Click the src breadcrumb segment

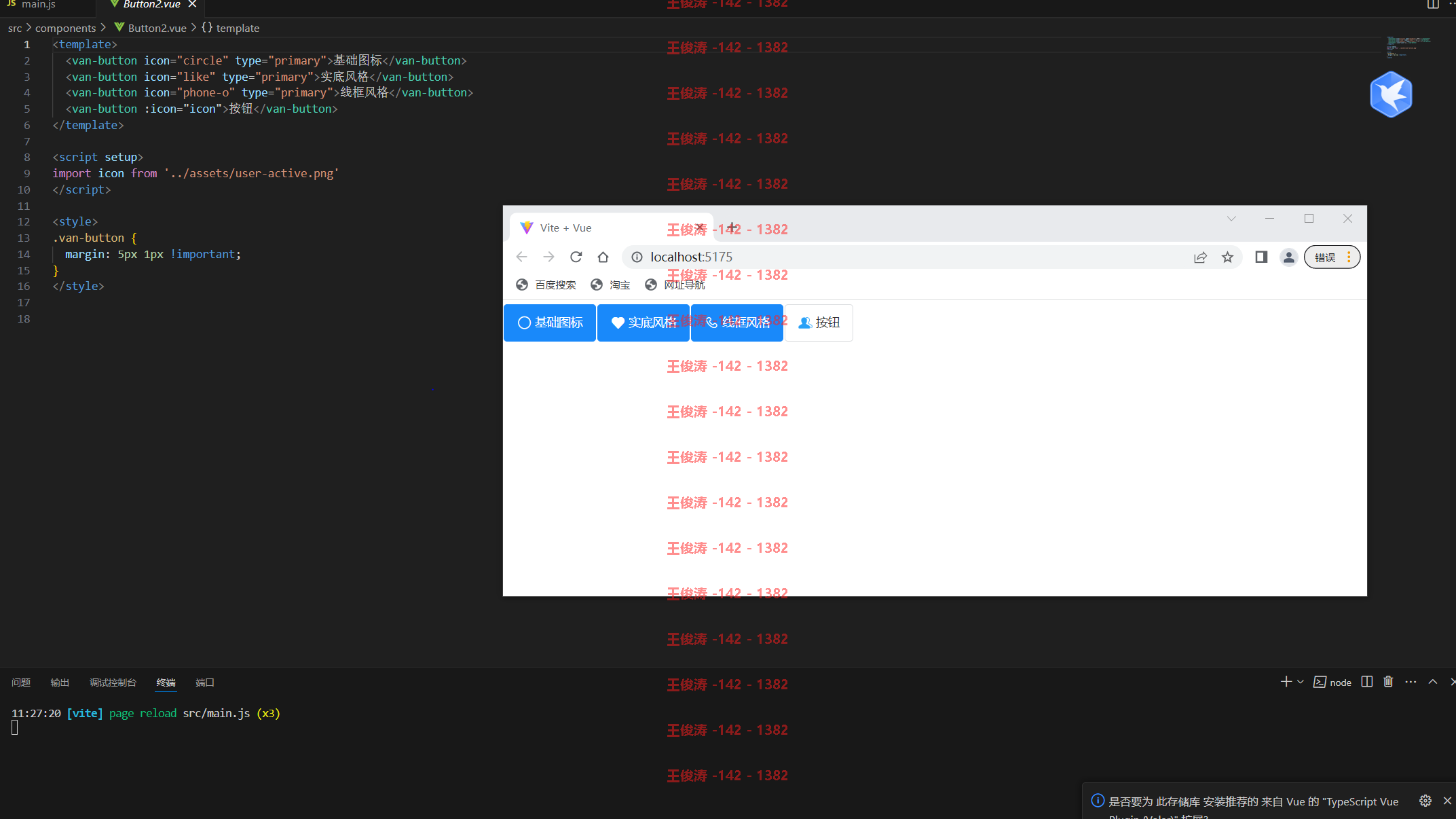15,28
